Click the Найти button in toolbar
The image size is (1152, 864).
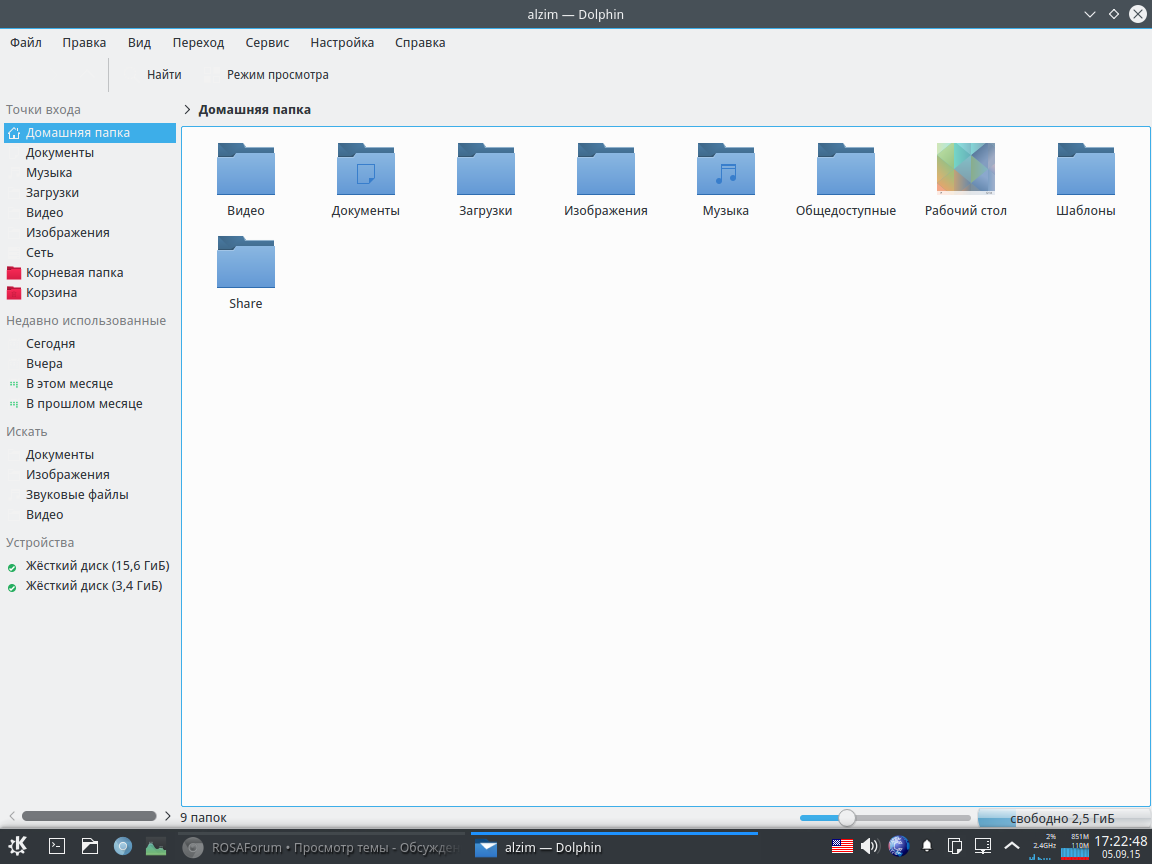pos(163,75)
